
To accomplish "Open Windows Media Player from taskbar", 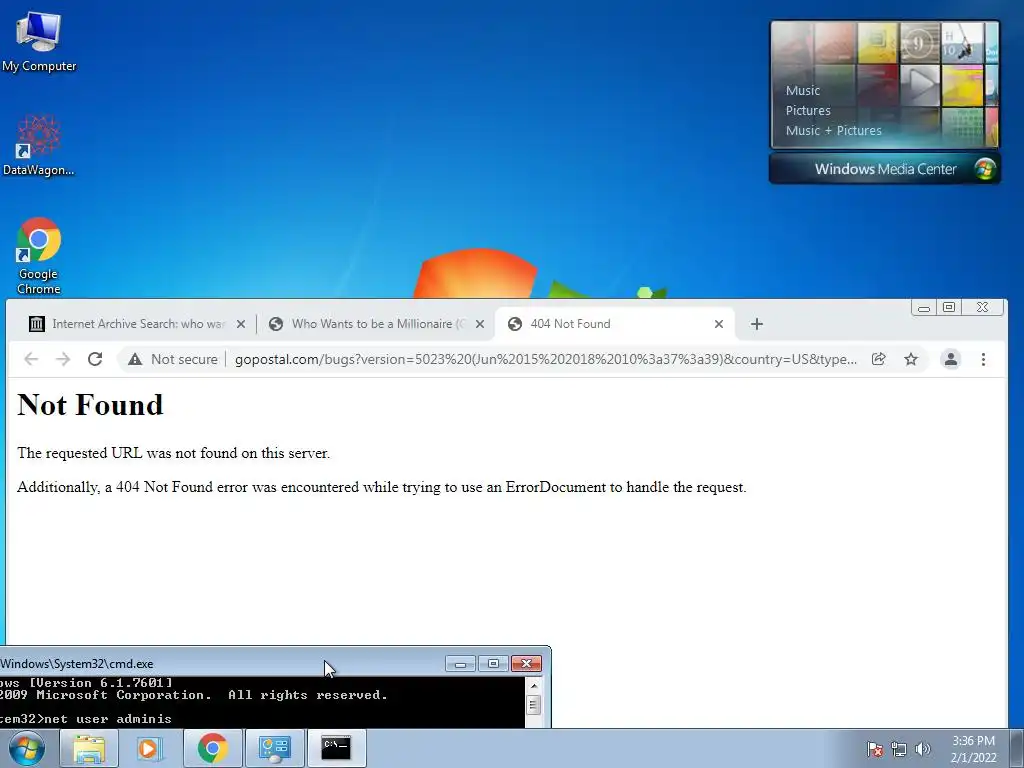I will point(150,748).
